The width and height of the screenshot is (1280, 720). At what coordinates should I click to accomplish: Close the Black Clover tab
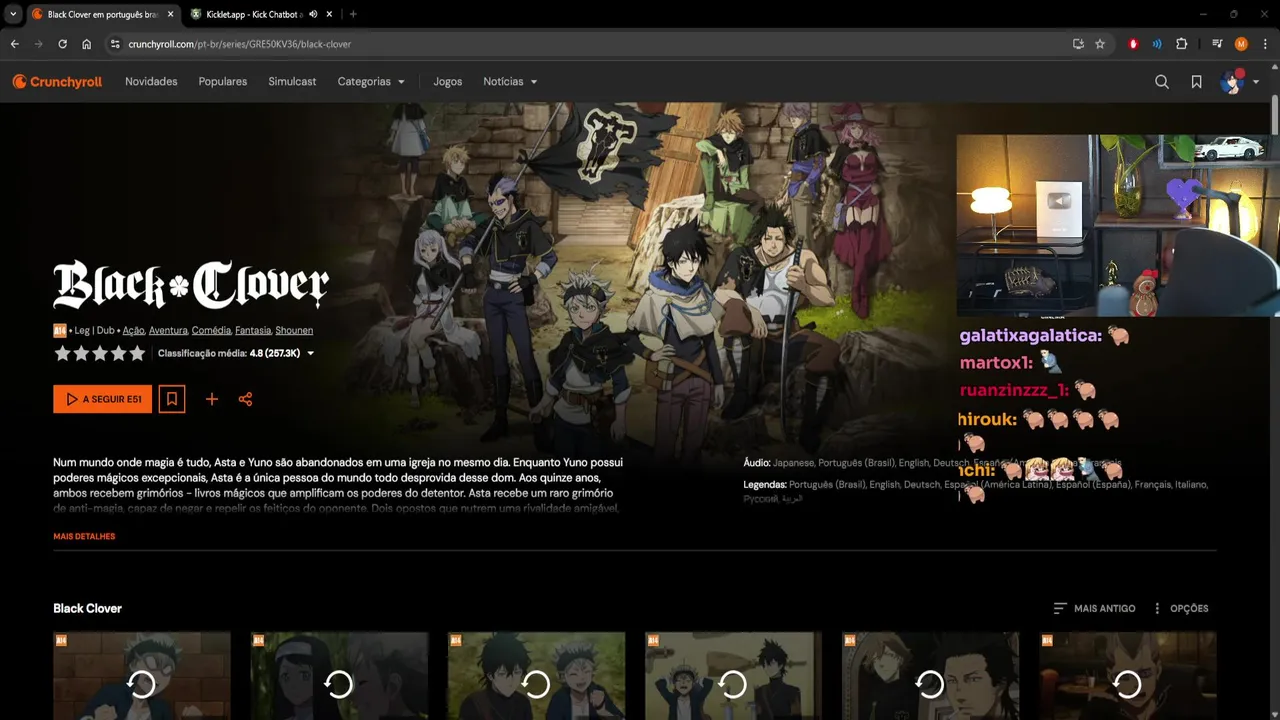171,14
